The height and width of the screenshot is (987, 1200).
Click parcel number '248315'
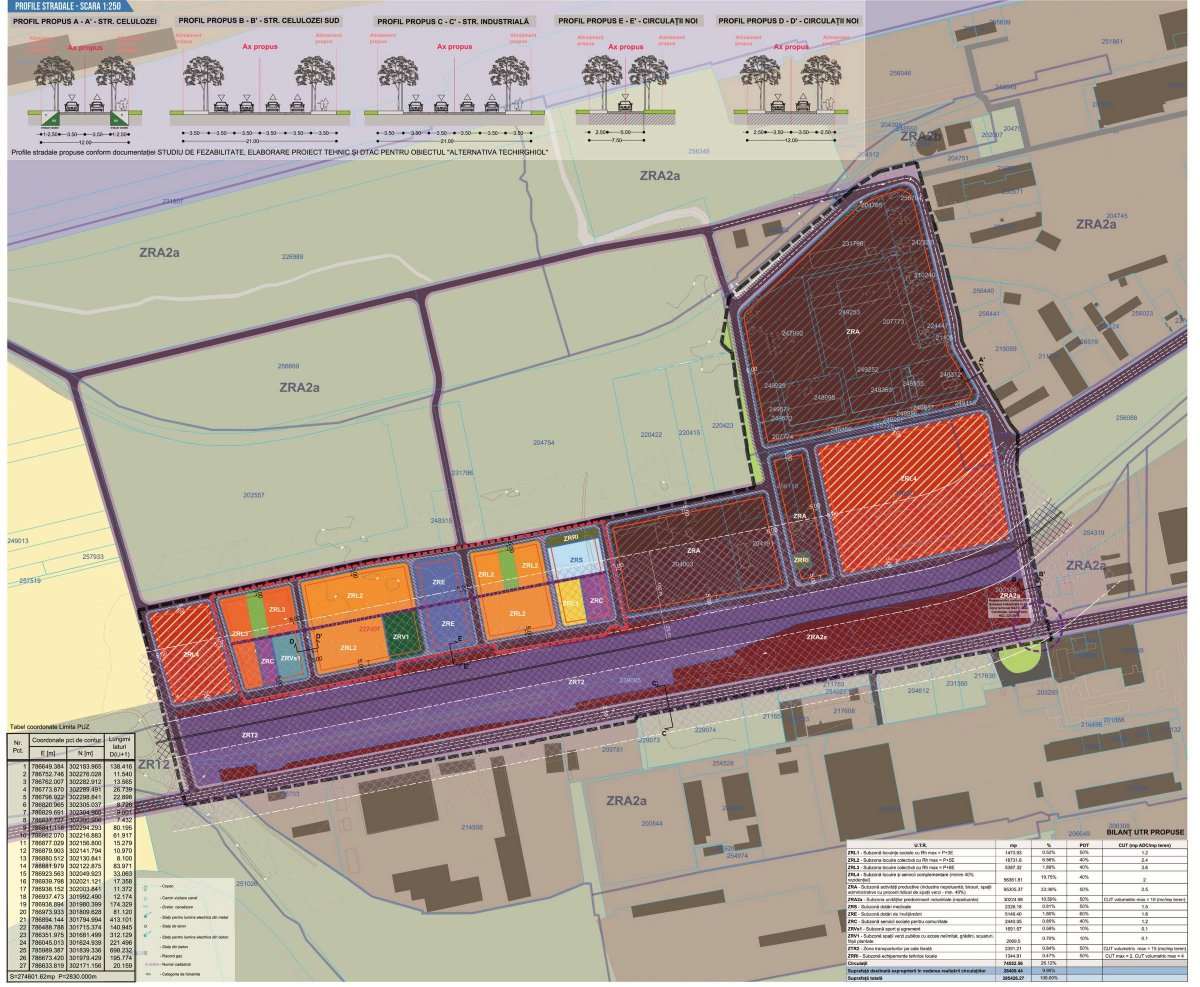(x=442, y=520)
